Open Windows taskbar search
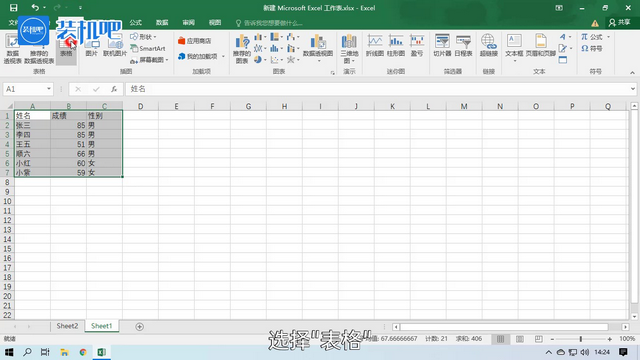 27,352
